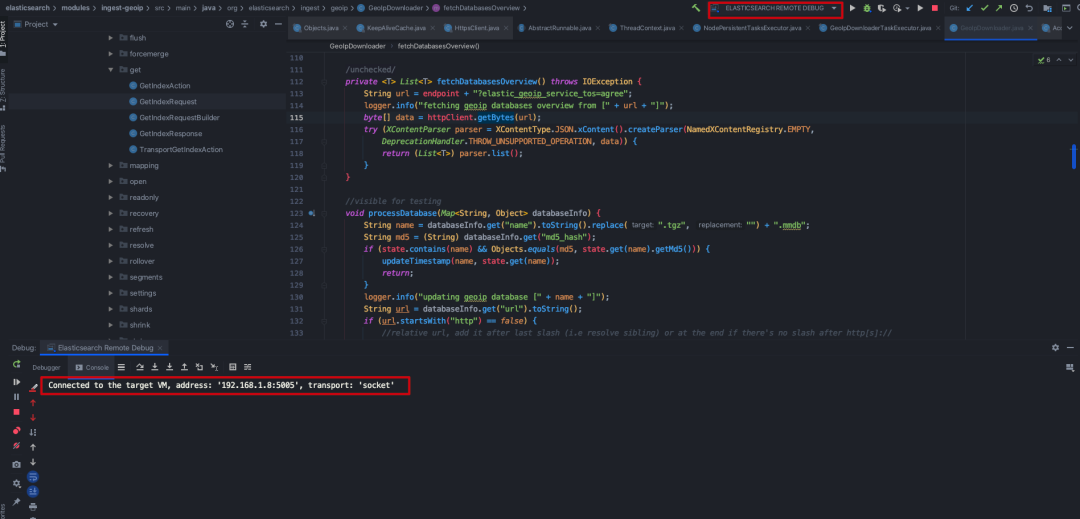1080x519 pixels.
Task: Expand the forcemerge folder
Action: [x=111, y=54]
